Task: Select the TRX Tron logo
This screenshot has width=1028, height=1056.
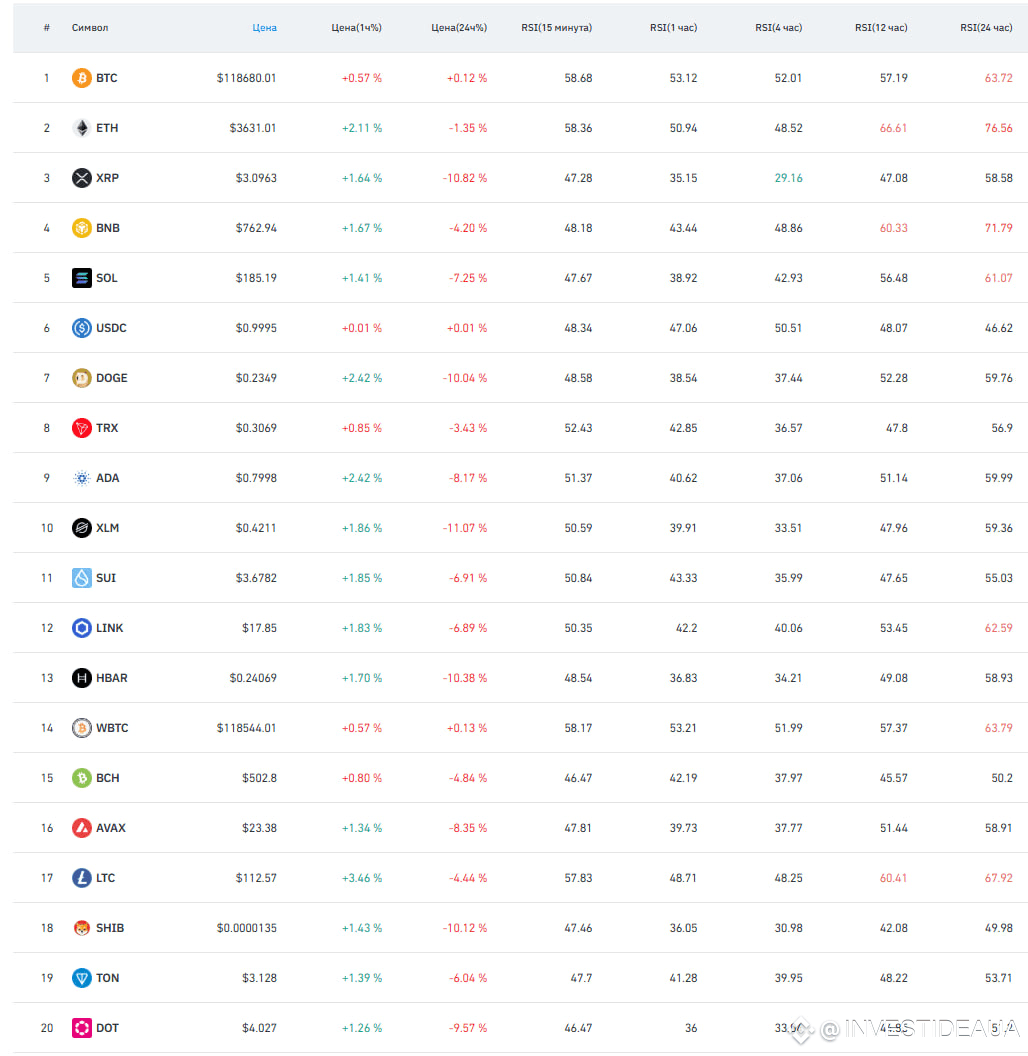Action: tap(82, 428)
